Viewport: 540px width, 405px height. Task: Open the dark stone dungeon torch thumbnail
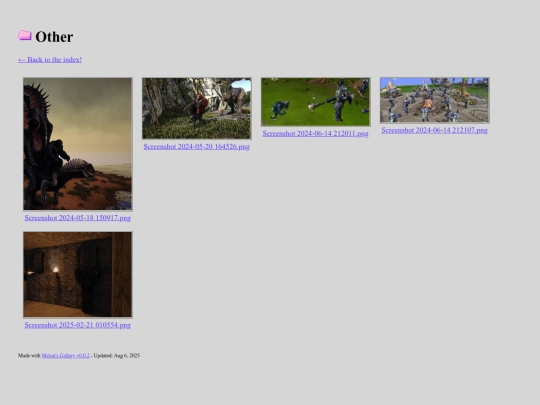point(77,274)
